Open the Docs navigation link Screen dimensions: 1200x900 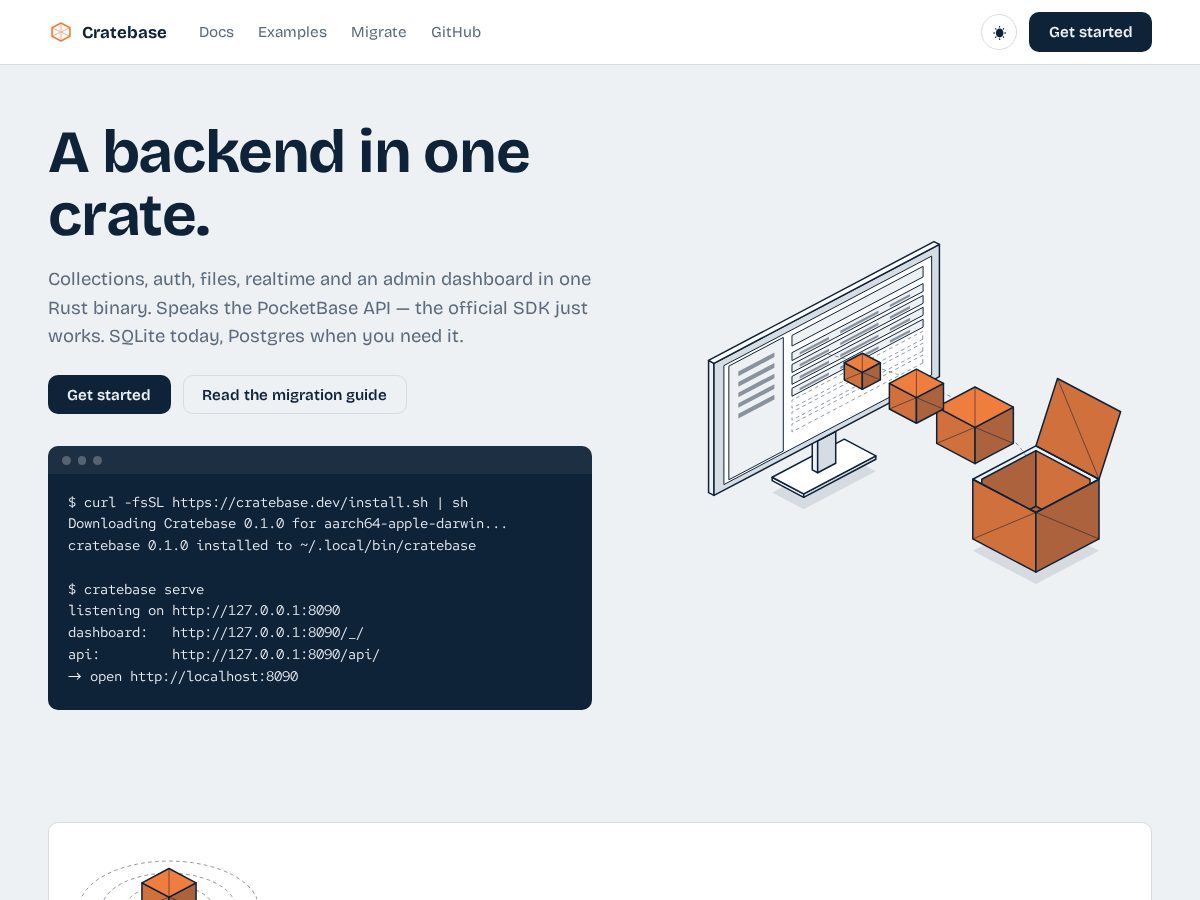tap(216, 32)
